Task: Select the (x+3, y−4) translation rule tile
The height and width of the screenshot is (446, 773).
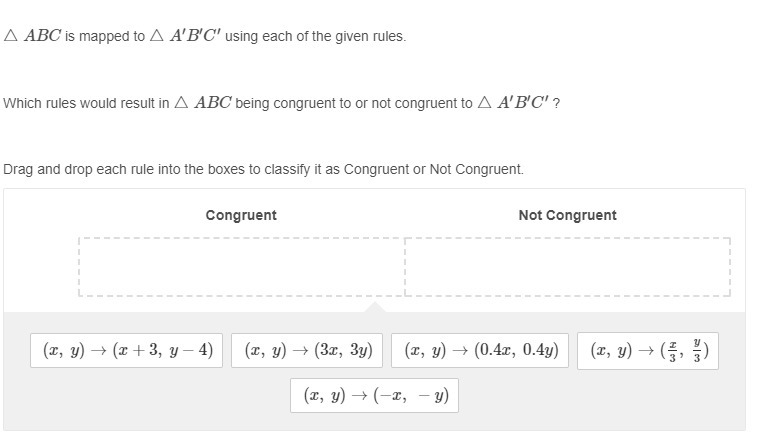Action: point(126,350)
